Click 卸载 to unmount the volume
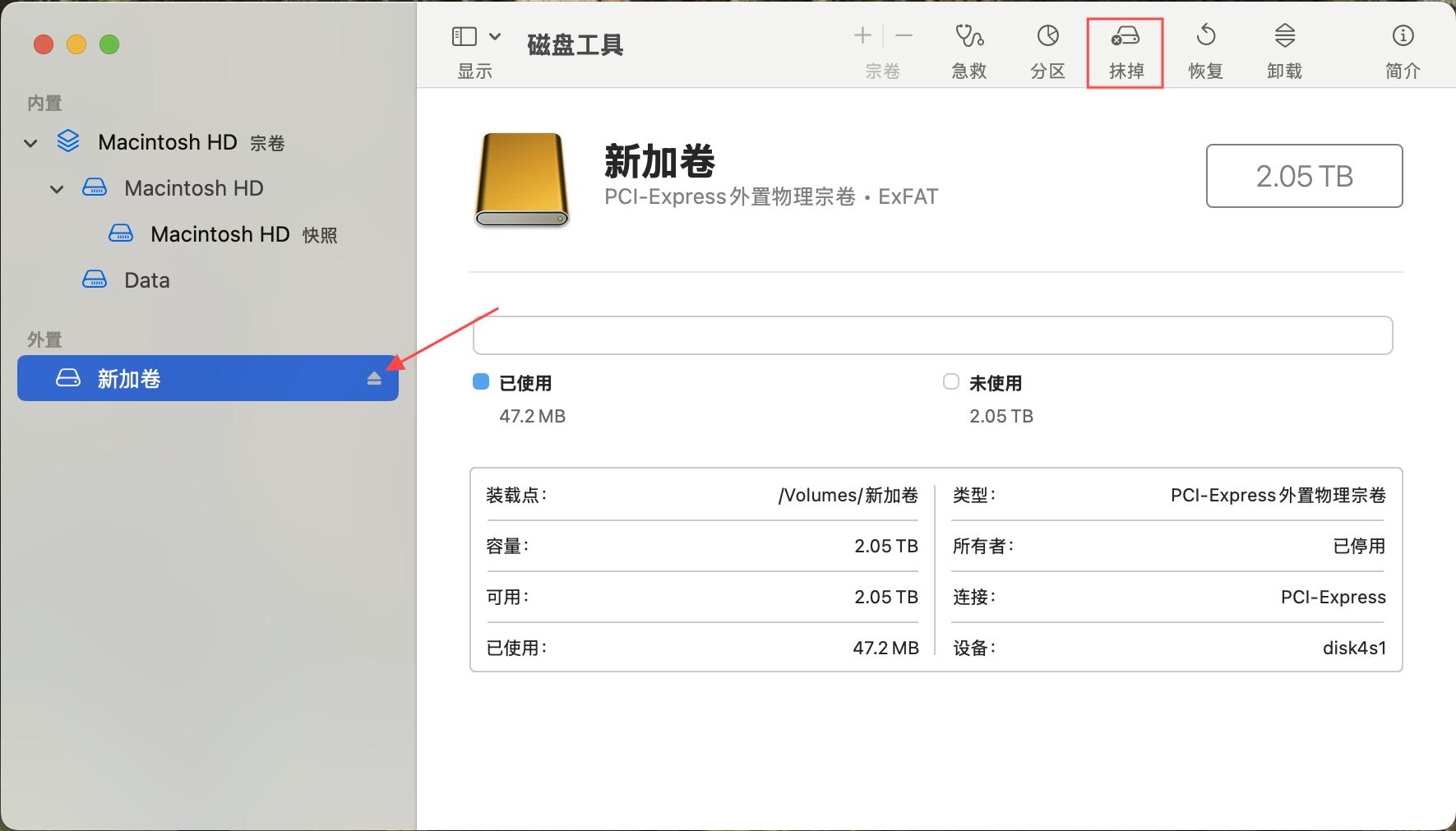 [1284, 49]
